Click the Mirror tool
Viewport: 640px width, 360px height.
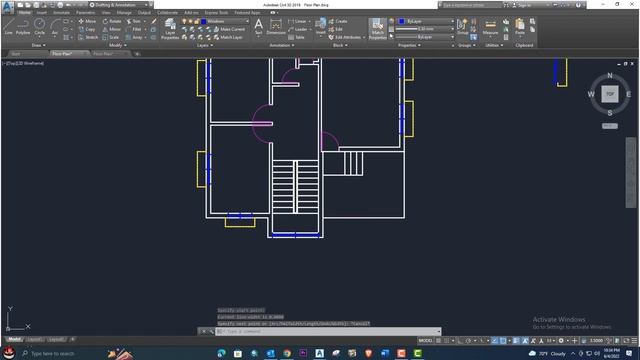111,29
